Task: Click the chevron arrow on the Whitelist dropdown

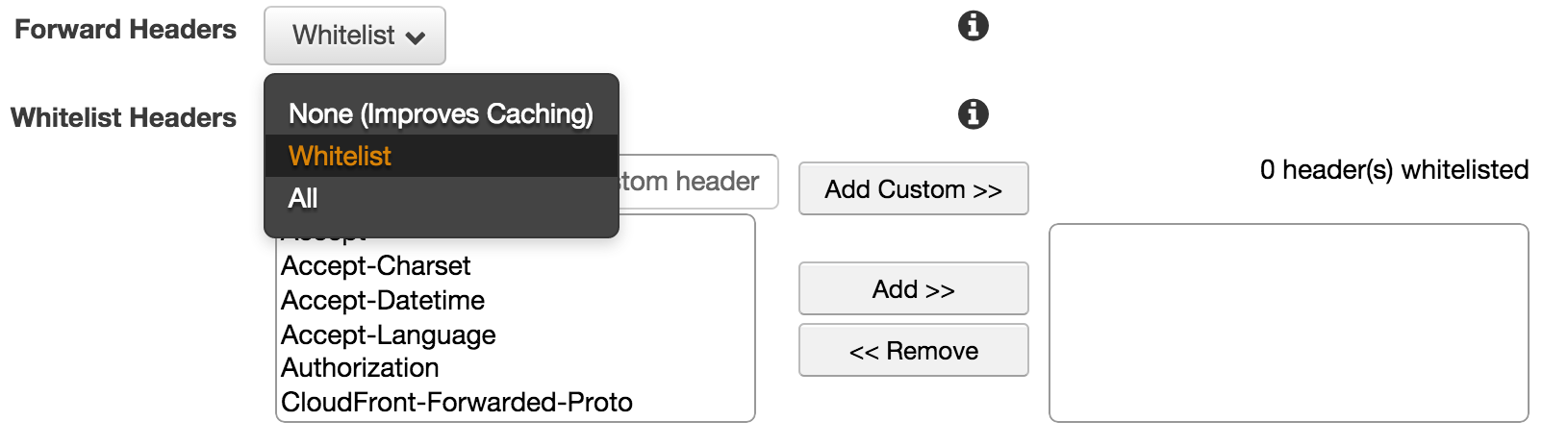Action: 416,37
